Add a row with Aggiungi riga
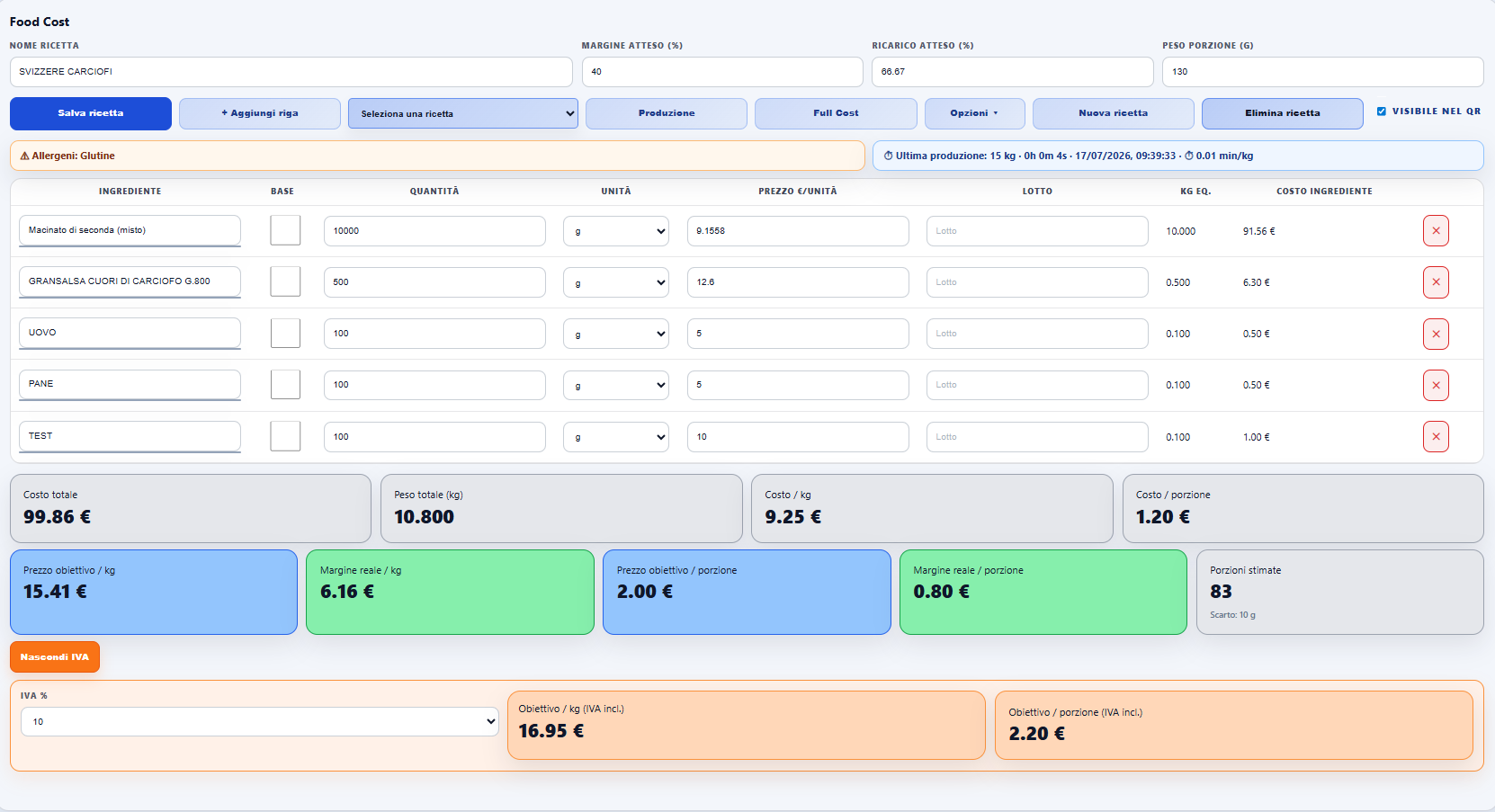Screen dimensions: 1495x812 (x=260, y=113)
